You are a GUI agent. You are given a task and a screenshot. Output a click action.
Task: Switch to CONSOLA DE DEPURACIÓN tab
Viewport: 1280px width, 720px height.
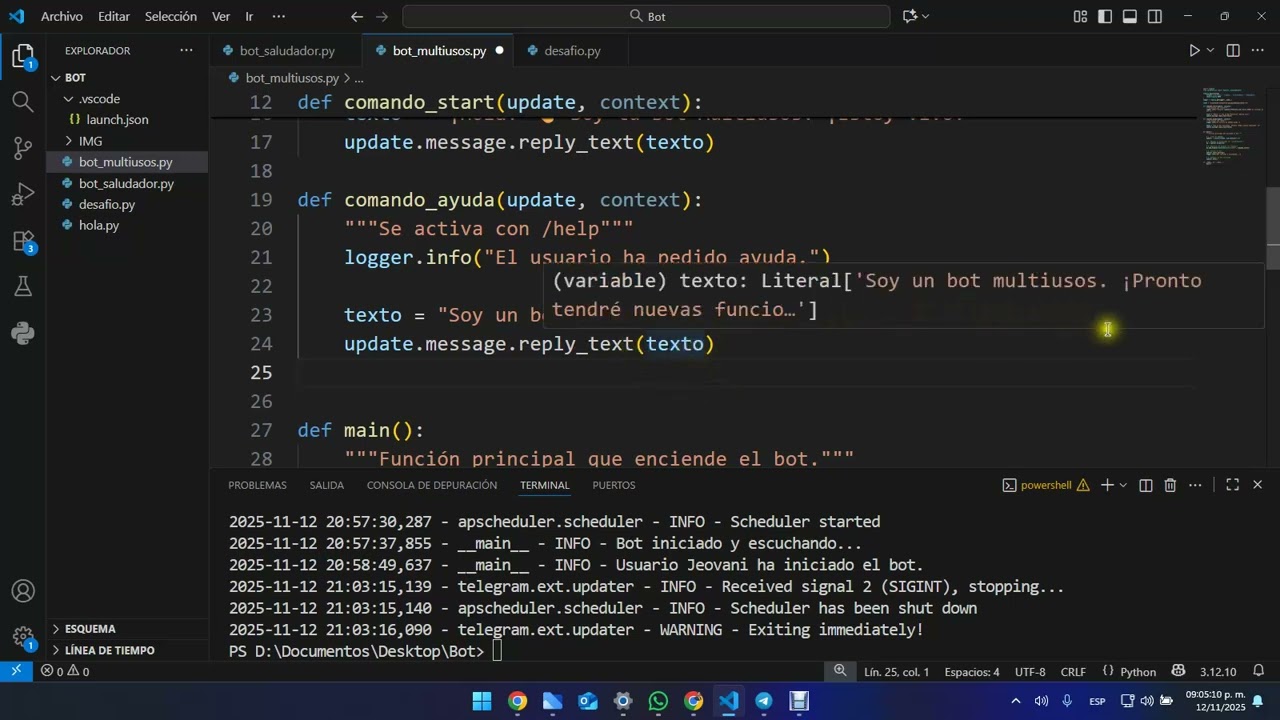click(432, 485)
